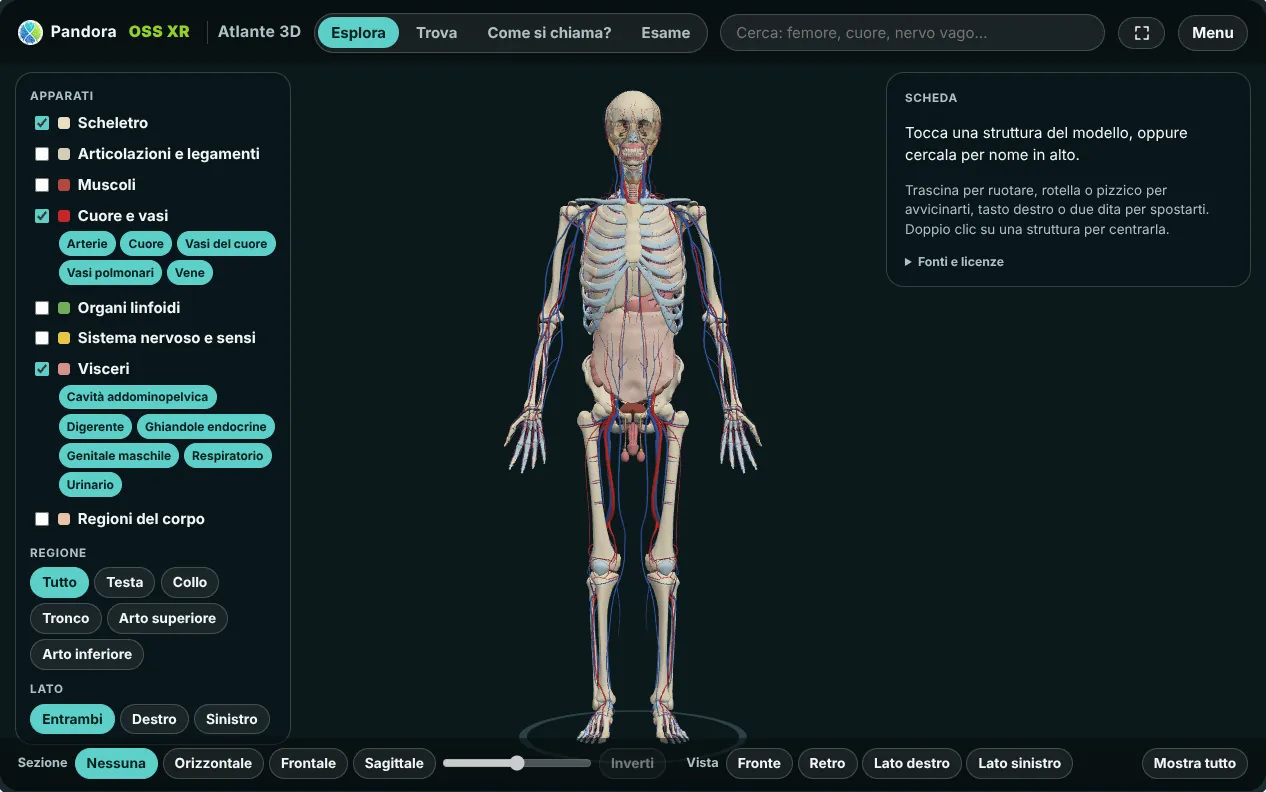
Task: Toggle the Vasi polmonari chip
Action: coord(111,273)
